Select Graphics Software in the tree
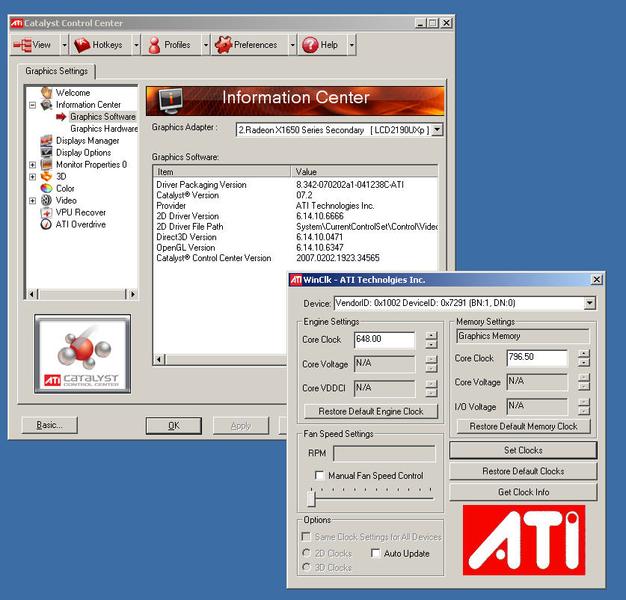 click(x=103, y=117)
